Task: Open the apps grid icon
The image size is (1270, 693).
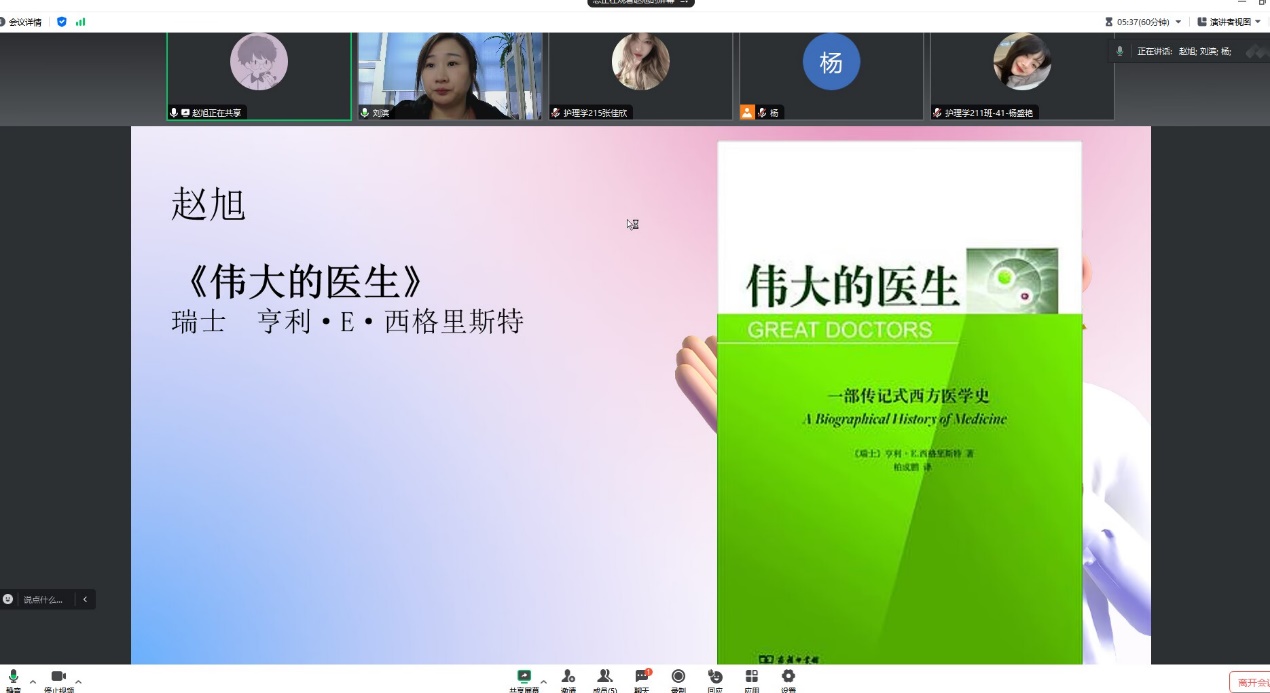Action: tap(751, 677)
